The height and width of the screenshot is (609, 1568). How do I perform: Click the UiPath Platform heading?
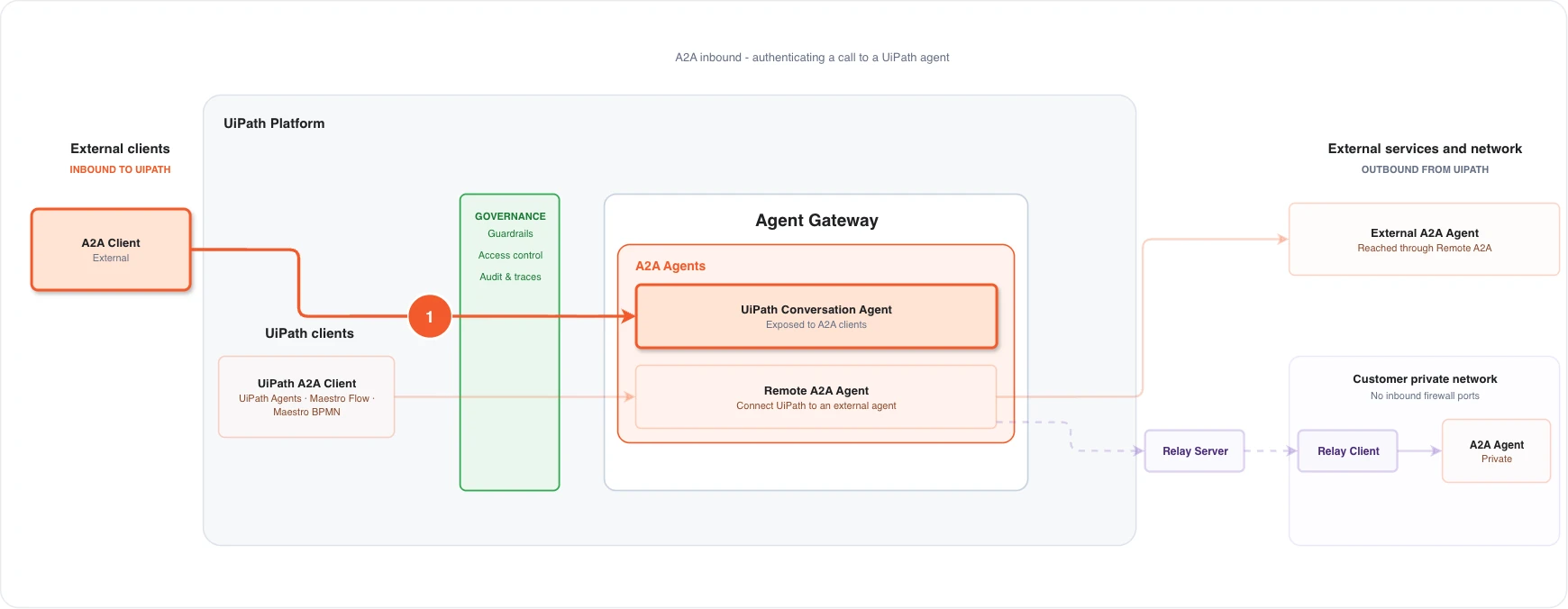click(x=274, y=123)
